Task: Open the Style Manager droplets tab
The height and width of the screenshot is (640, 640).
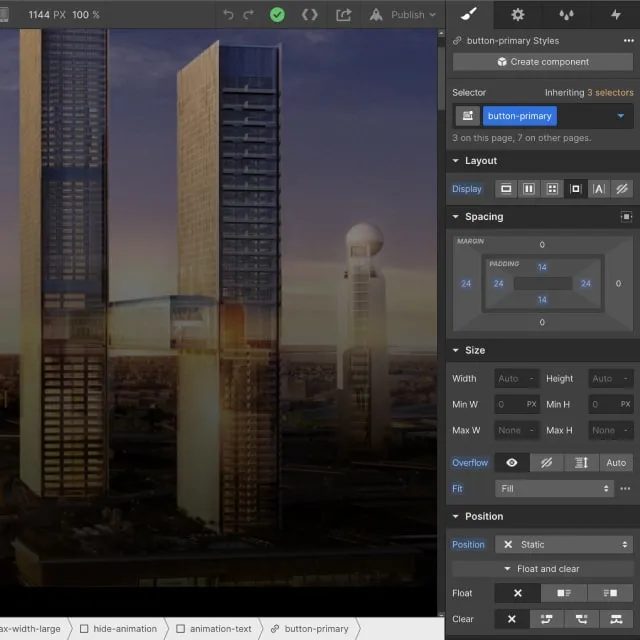Action: click(566, 15)
